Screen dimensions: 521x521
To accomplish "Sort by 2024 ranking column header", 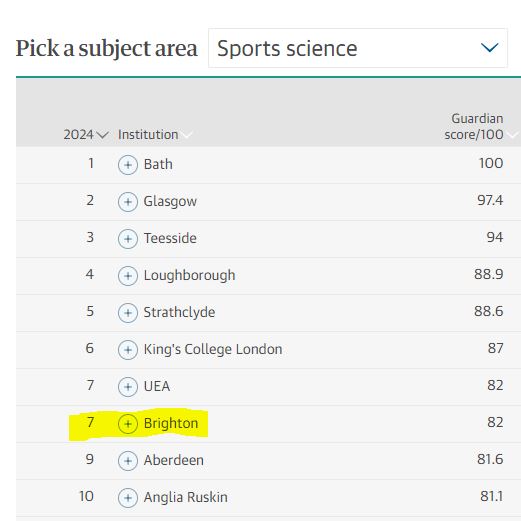I will pos(86,135).
